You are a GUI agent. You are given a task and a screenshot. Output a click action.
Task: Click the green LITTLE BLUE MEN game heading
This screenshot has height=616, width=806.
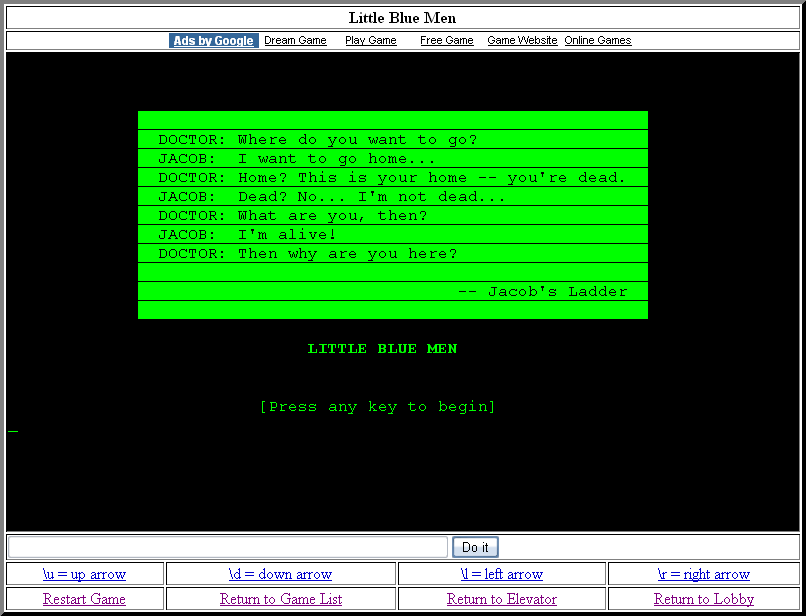382,349
